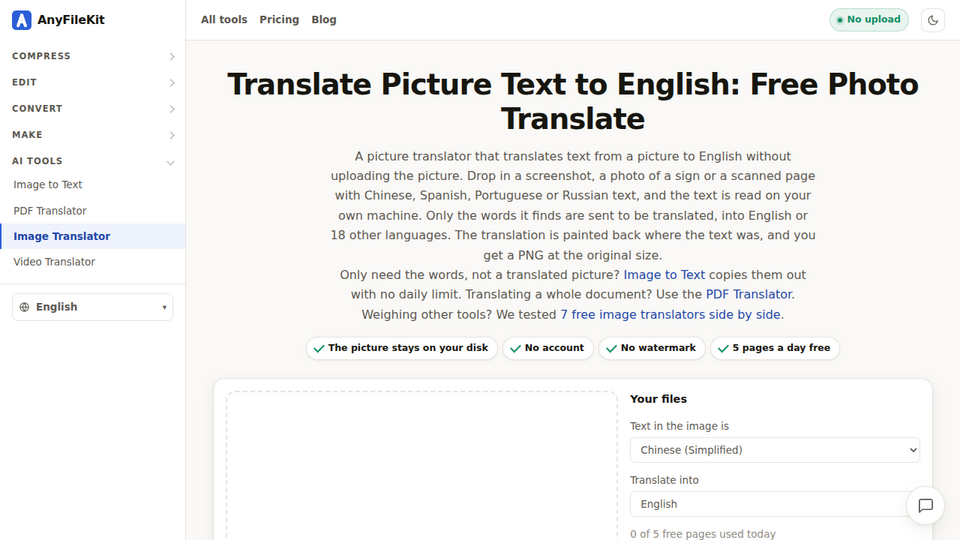Click the "Text in the image is" label
Viewport: 960px width, 540px height.
click(680, 426)
